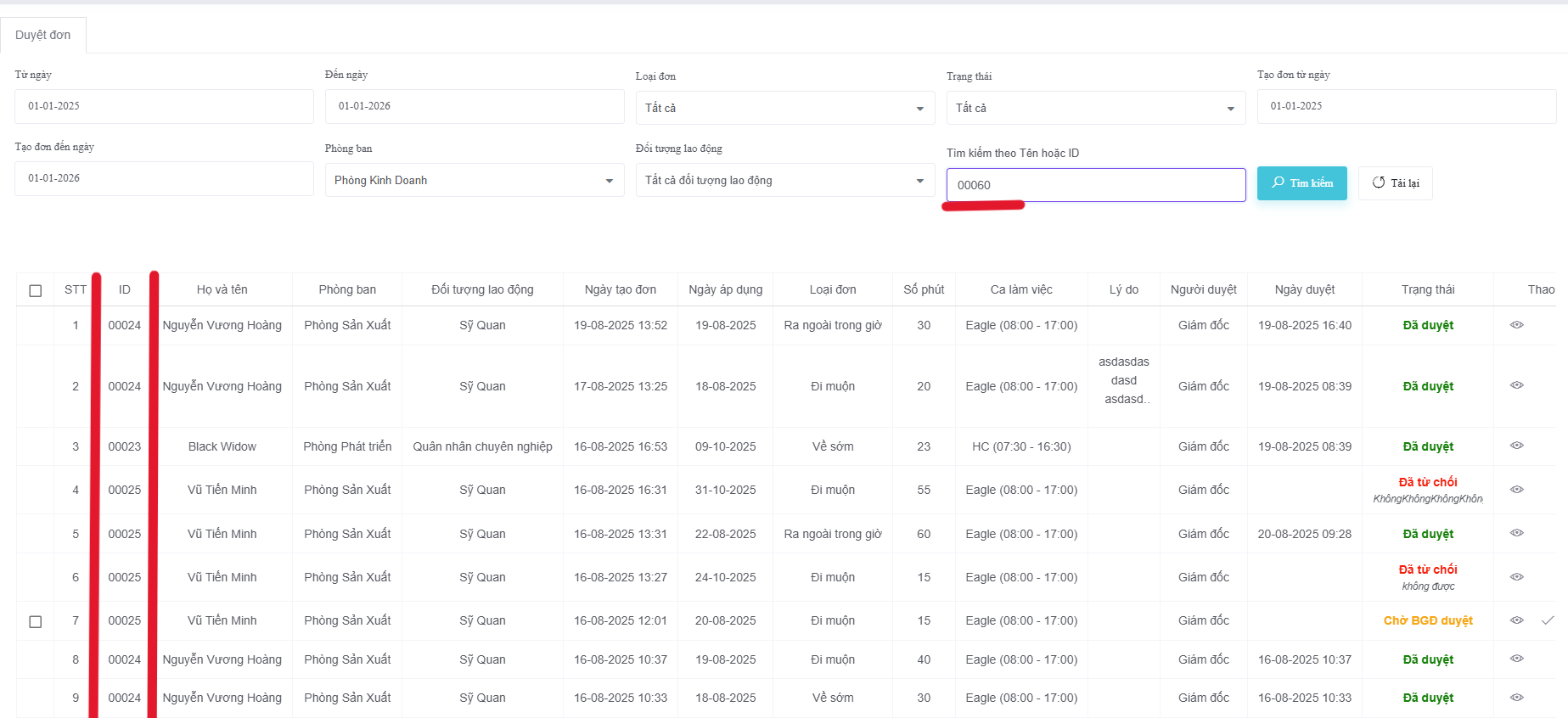
Task: Click the Từ ngày date field
Action: click(x=164, y=106)
